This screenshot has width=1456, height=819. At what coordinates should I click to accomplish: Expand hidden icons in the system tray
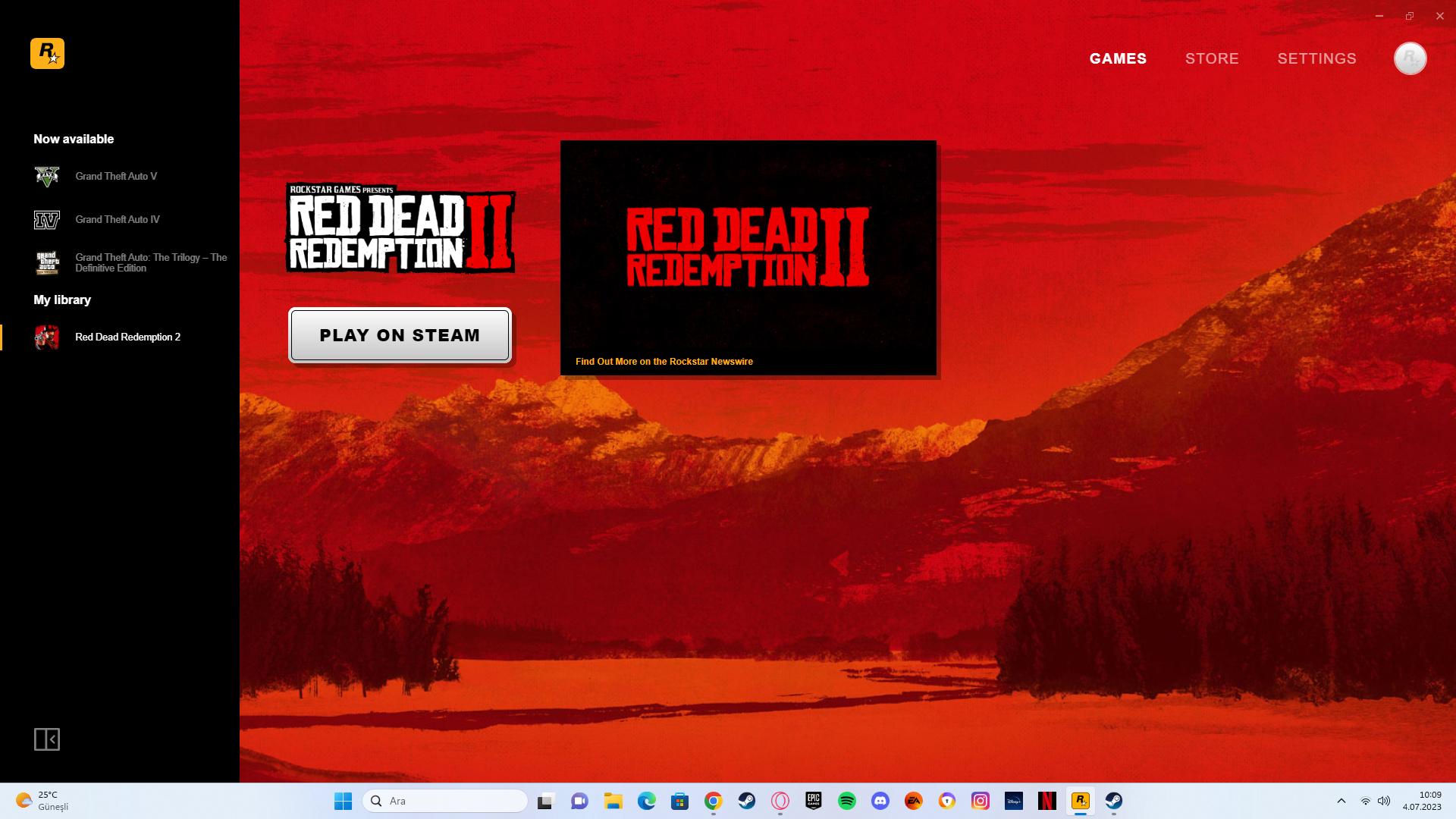1339,800
